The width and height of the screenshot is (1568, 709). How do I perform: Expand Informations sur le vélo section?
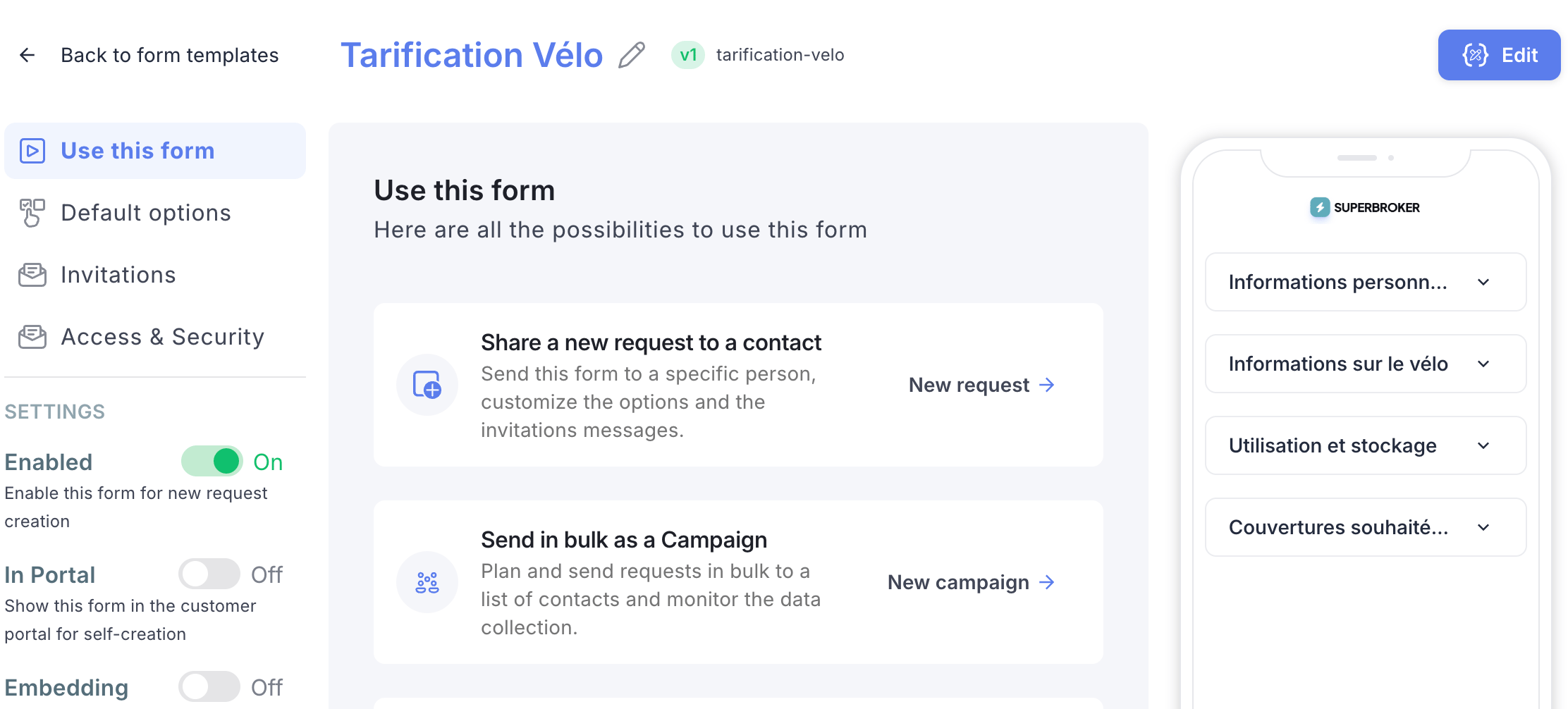[1366, 364]
